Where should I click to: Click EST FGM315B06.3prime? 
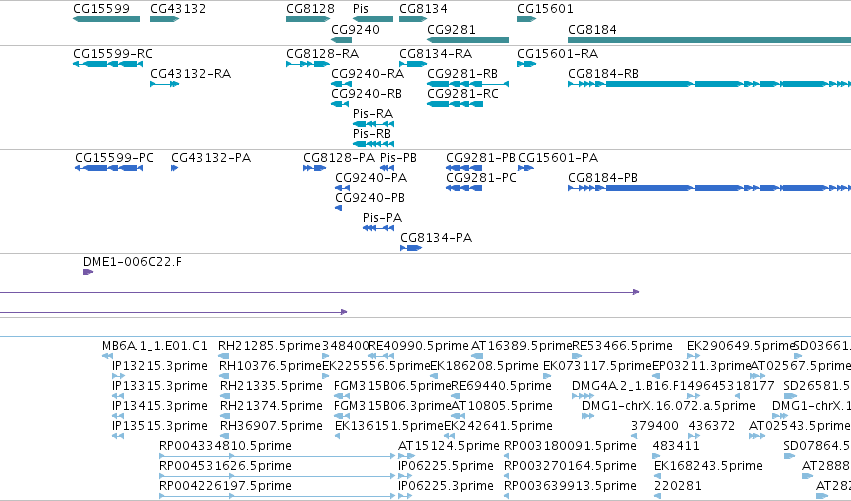pyautogui.click(x=341, y=416)
